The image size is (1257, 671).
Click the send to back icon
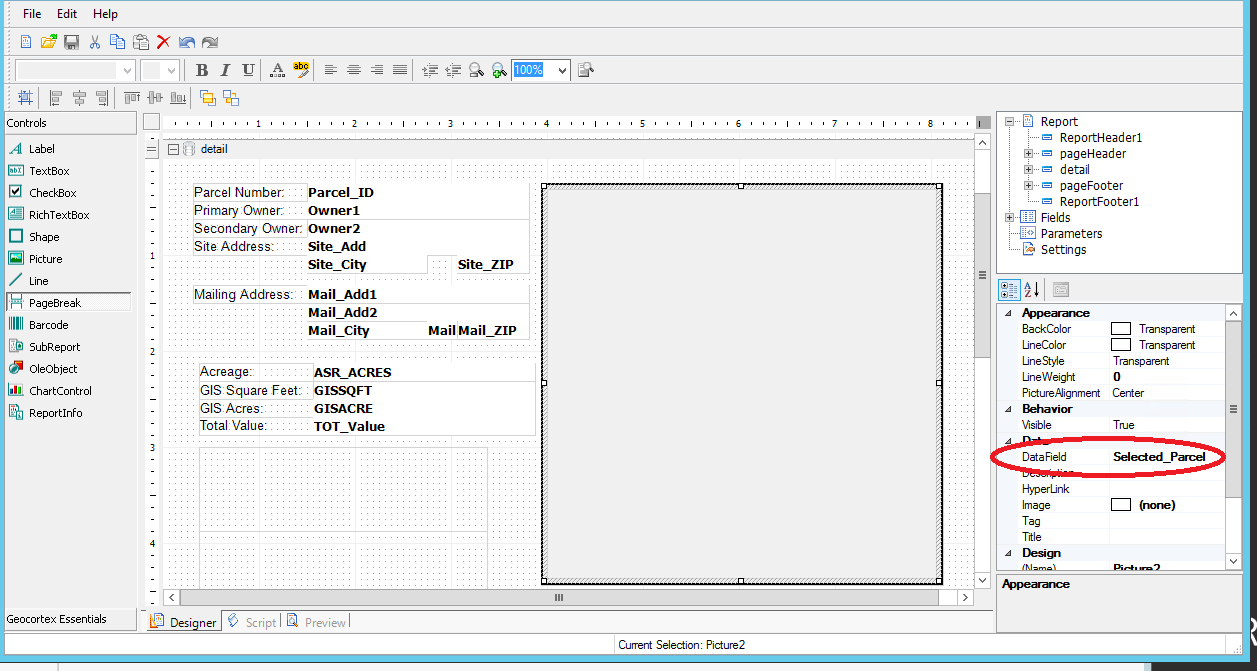(x=231, y=98)
